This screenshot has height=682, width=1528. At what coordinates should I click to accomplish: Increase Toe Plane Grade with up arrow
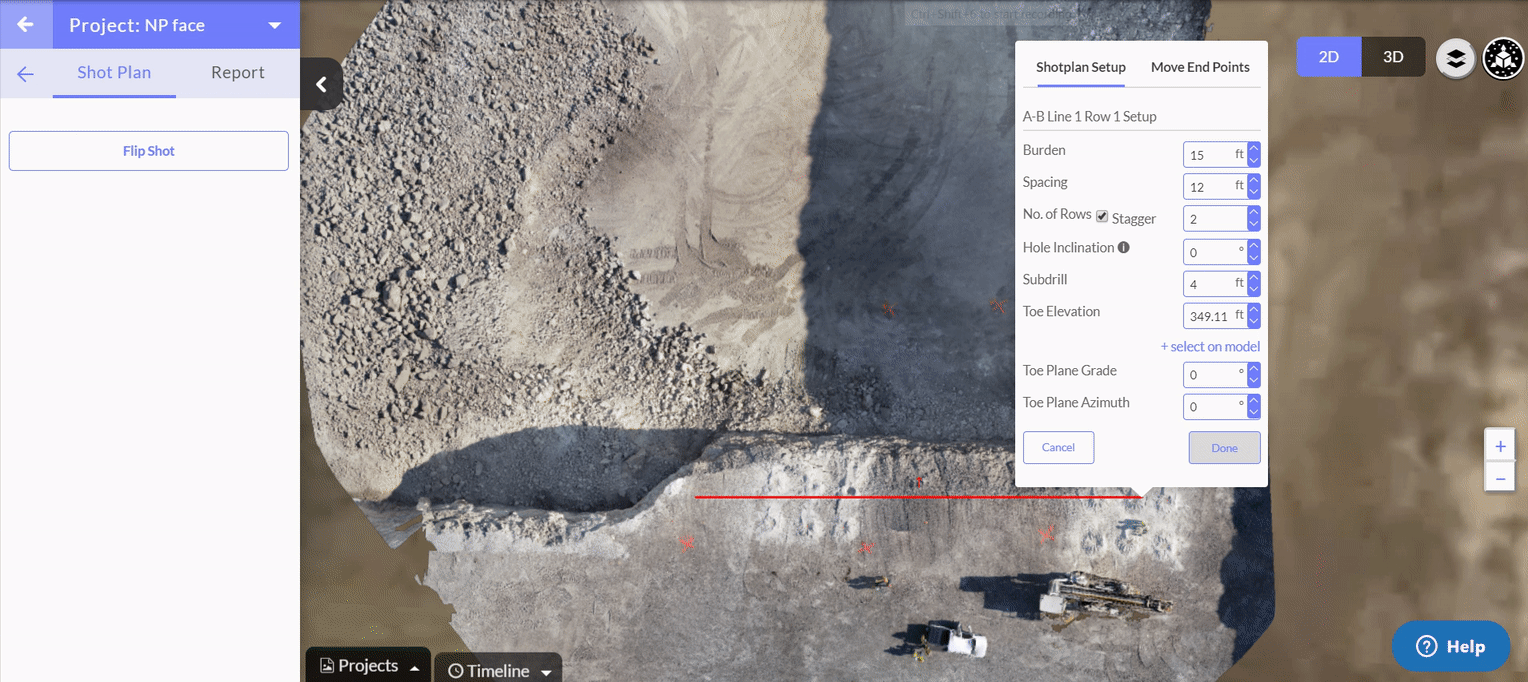click(x=1254, y=369)
